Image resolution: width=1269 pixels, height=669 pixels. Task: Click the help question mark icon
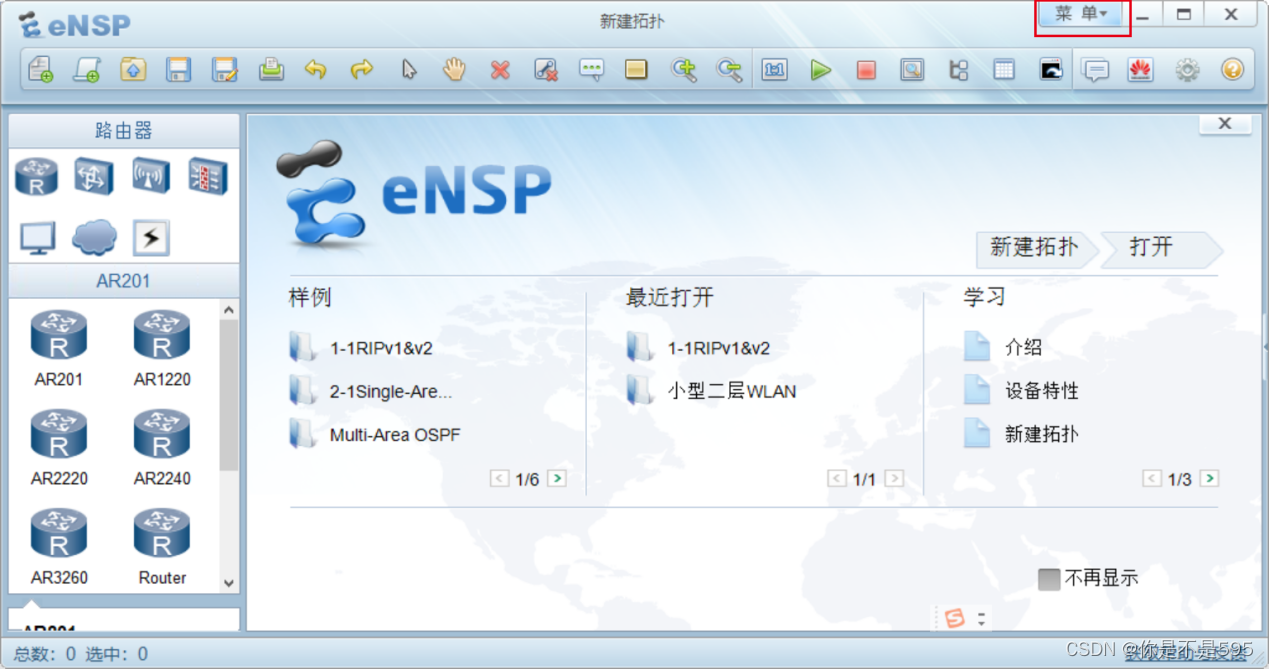pyautogui.click(x=1233, y=70)
